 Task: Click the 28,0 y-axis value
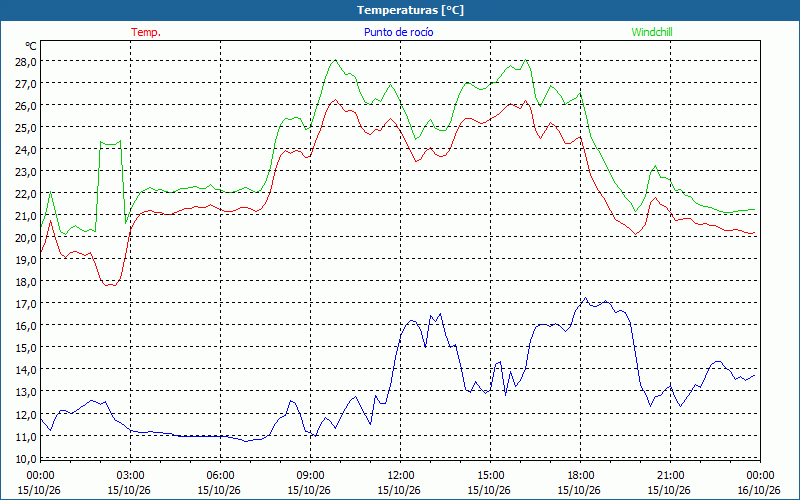coord(25,62)
